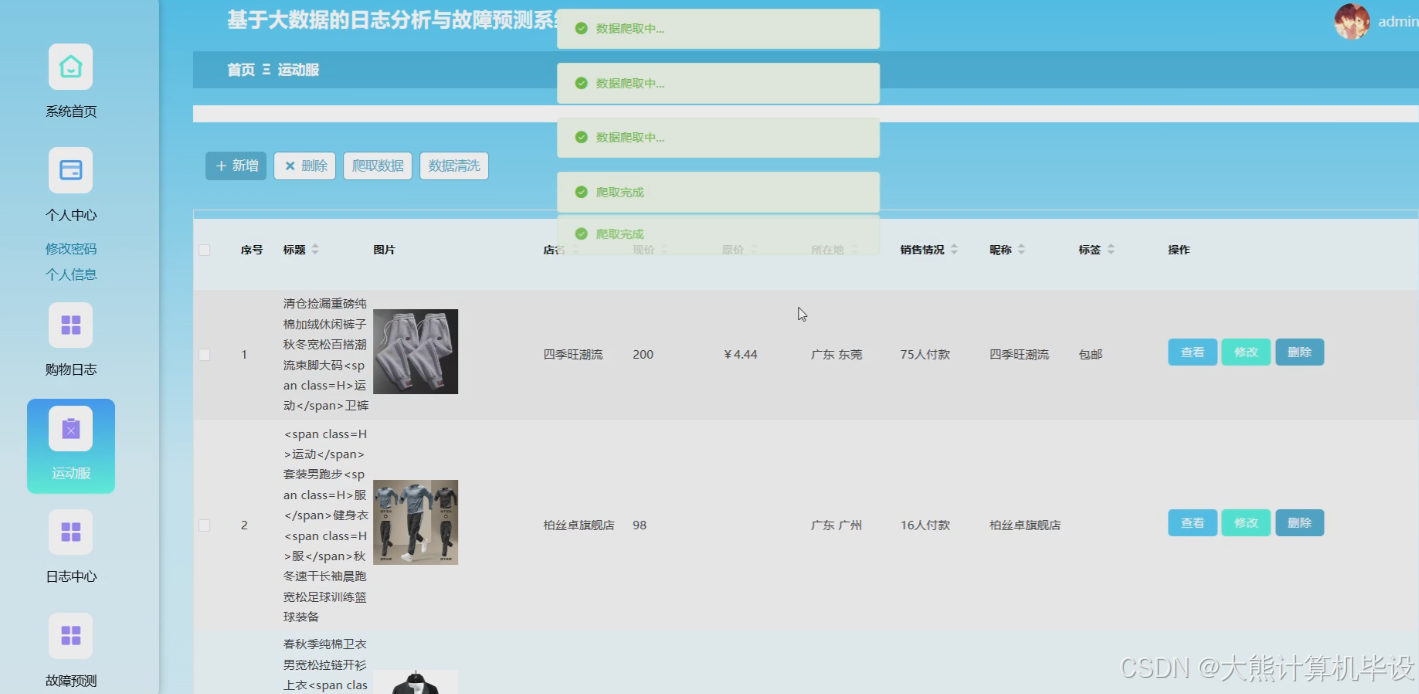1419x694 pixels.
Task: Click 包邮 tag cell in row 1
Action: click(1090, 355)
